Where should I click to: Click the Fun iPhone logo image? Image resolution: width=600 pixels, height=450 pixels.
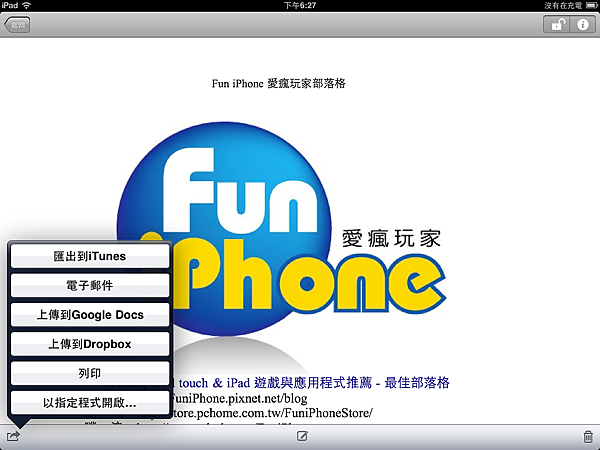(281, 230)
